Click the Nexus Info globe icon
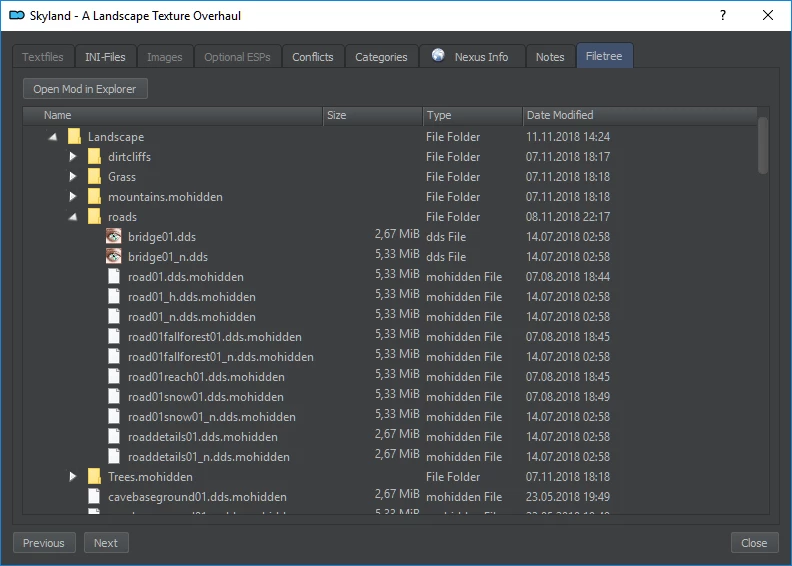792x566 pixels. [x=438, y=55]
